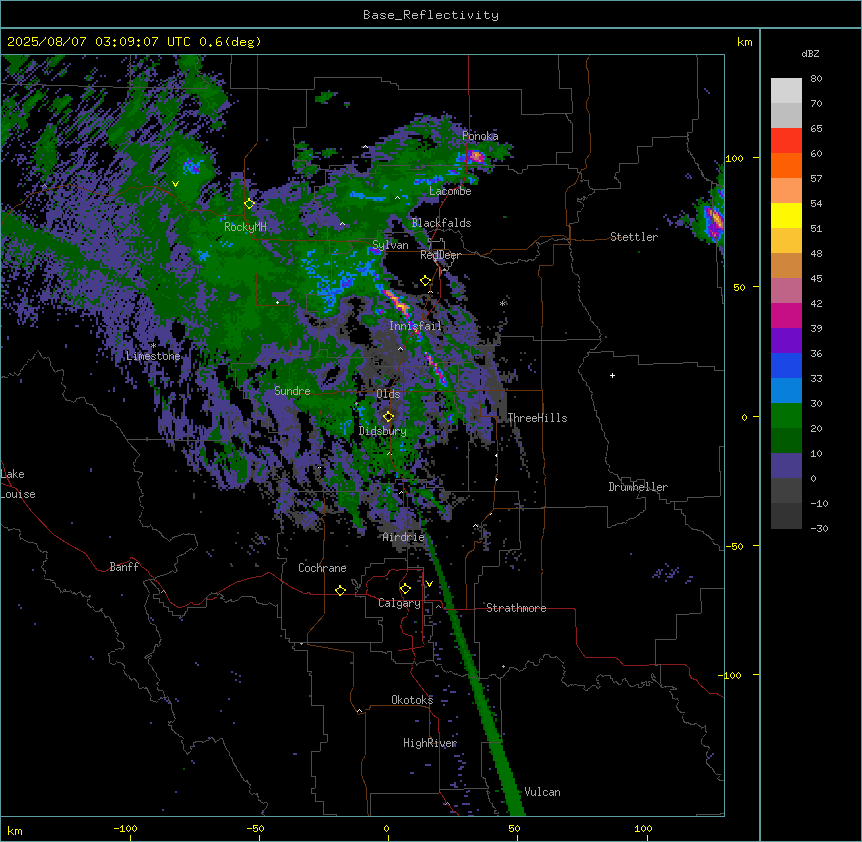Click the white plus marker north of Drumheller
862x842 pixels.
pyautogui.click(x=612, y=375)
